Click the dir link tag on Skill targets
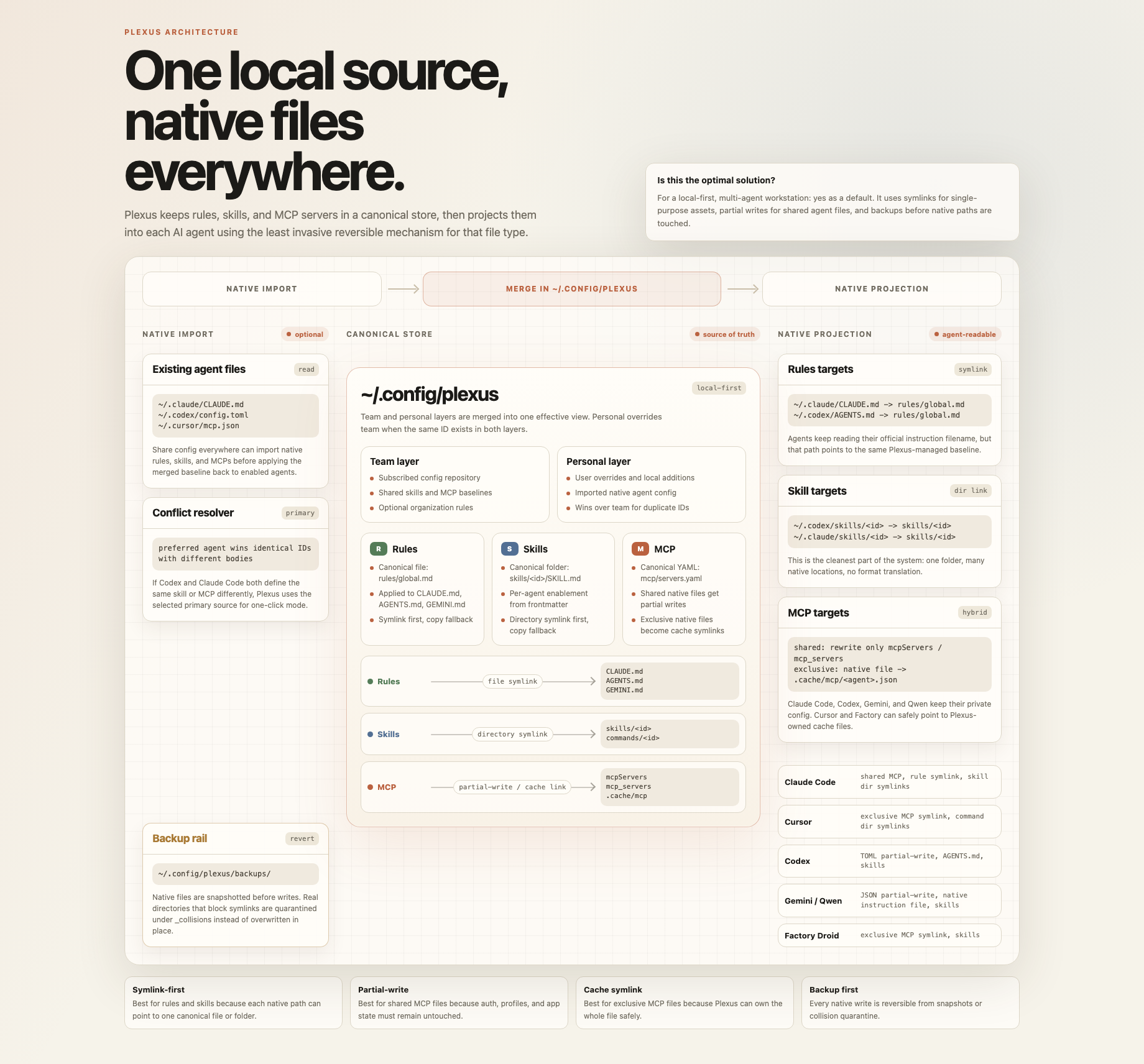The image size is (1144, 1064). pos(971,490)
